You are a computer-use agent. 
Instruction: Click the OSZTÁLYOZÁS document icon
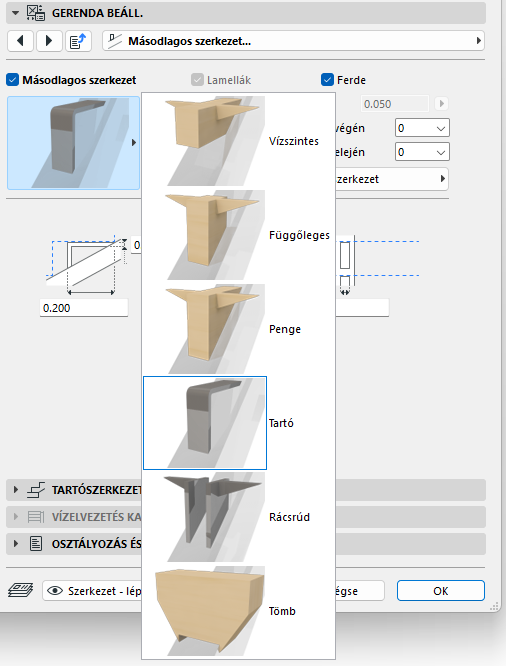(36, 544)
